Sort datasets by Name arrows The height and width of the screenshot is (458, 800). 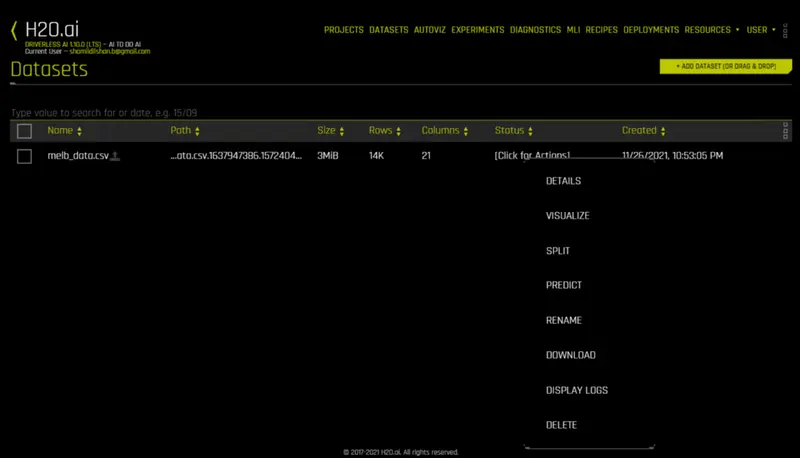[79, 131]
